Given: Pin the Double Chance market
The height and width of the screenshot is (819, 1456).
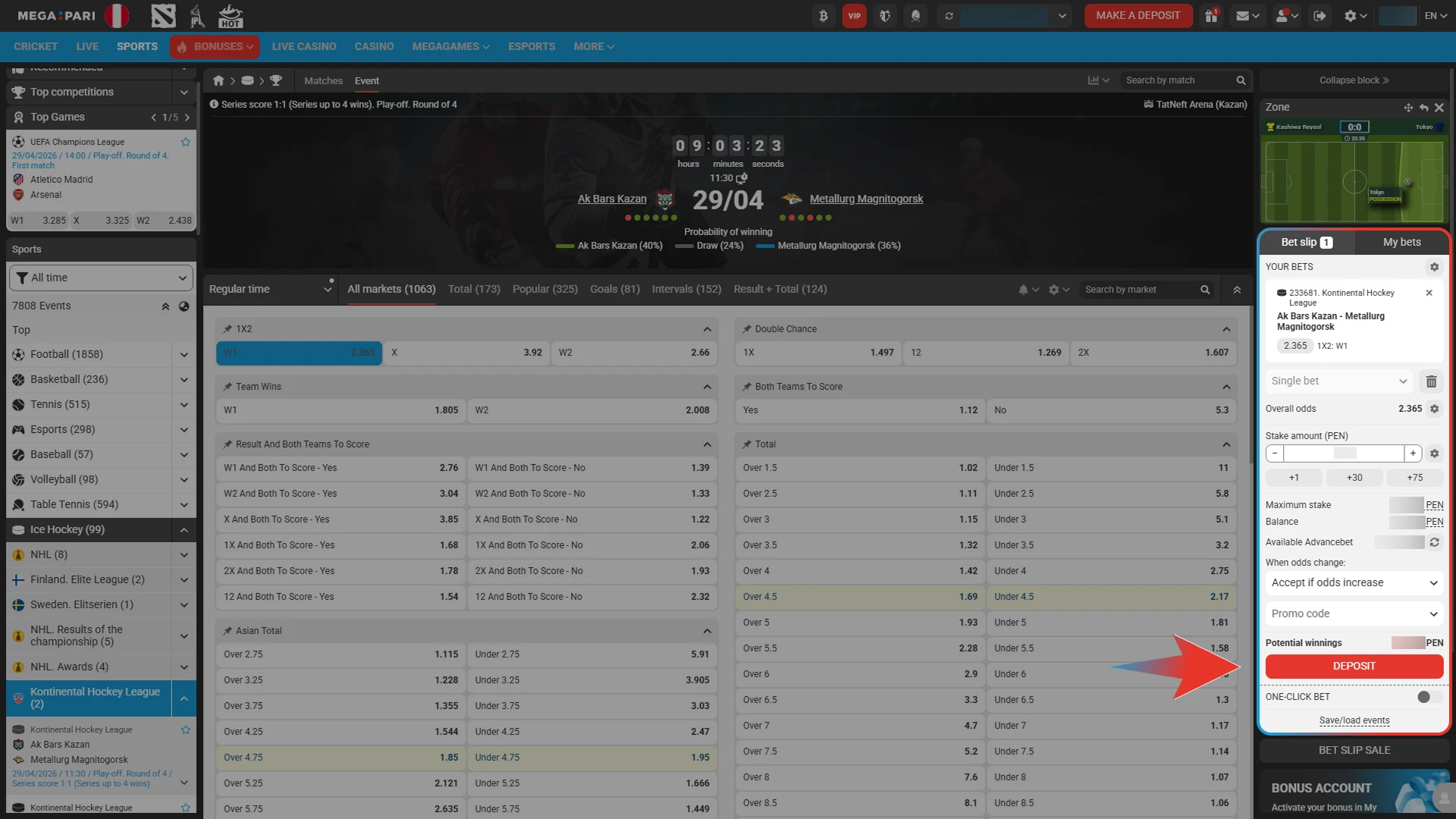Looking at the screenshot, I should coord(747,329).
